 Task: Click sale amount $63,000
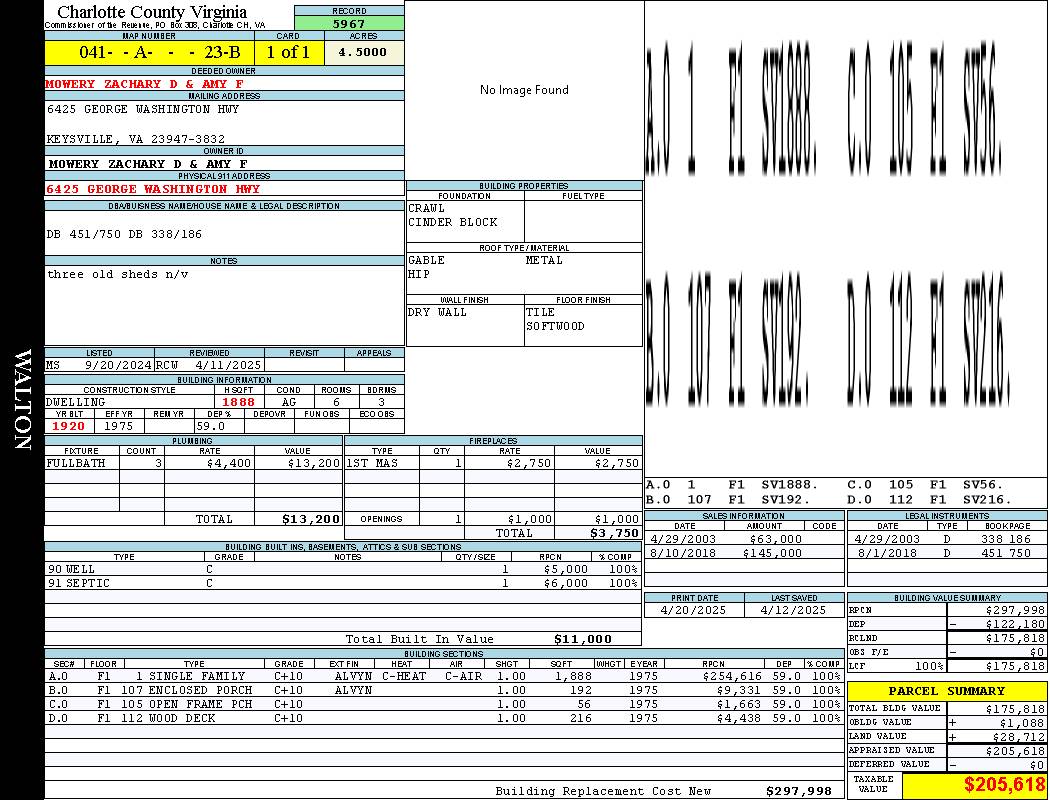tap(775, 539)
